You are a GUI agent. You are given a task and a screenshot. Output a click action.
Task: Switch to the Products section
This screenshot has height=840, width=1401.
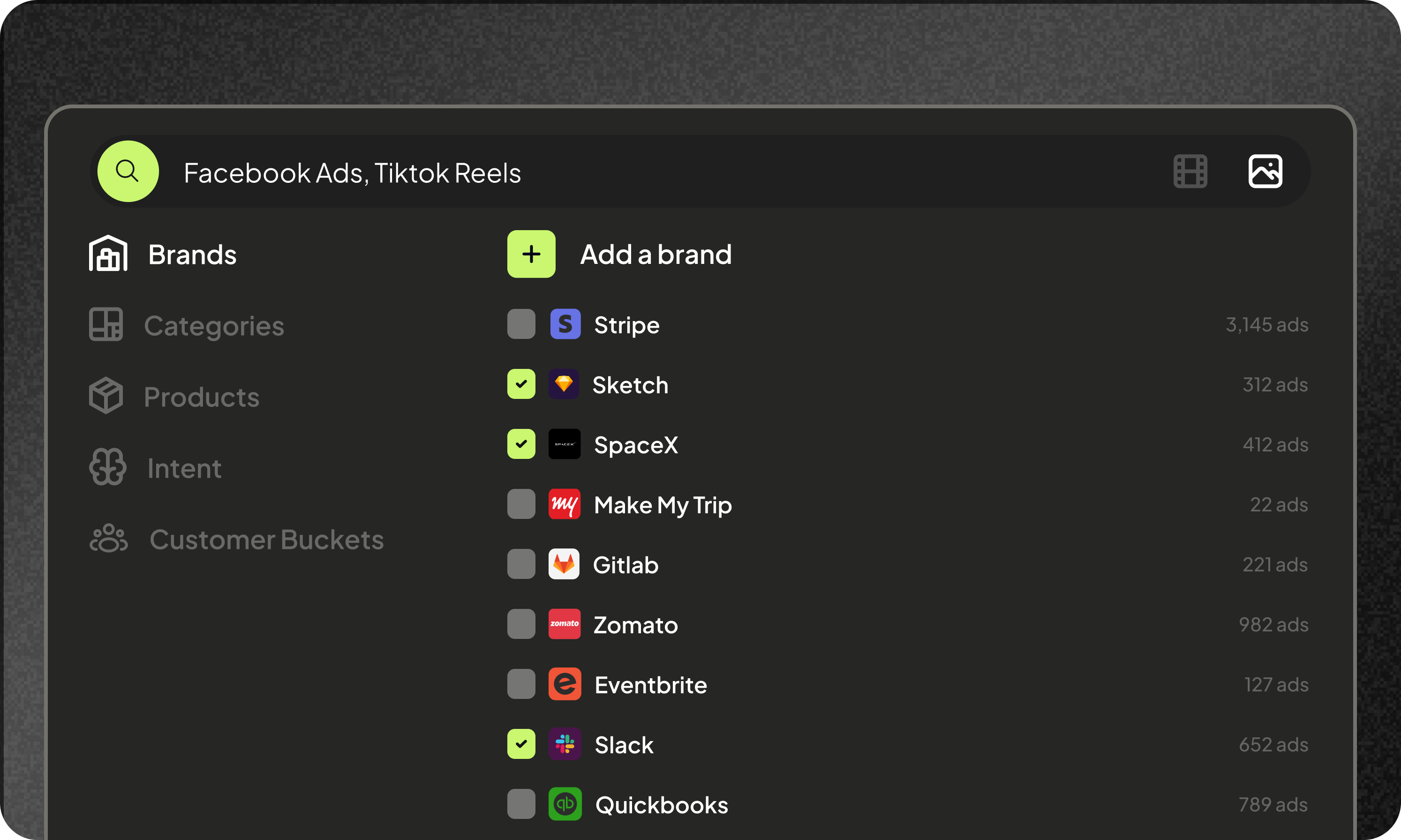tap(202, 396)
